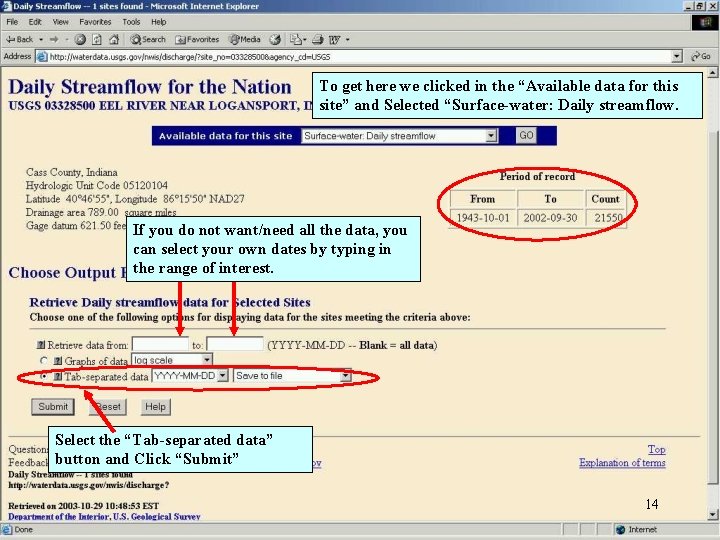Image resolution: width=720 pixels, height=540 pixels.
Task: Click the Go button beside the address bar
Action: [x=701, y=56]
